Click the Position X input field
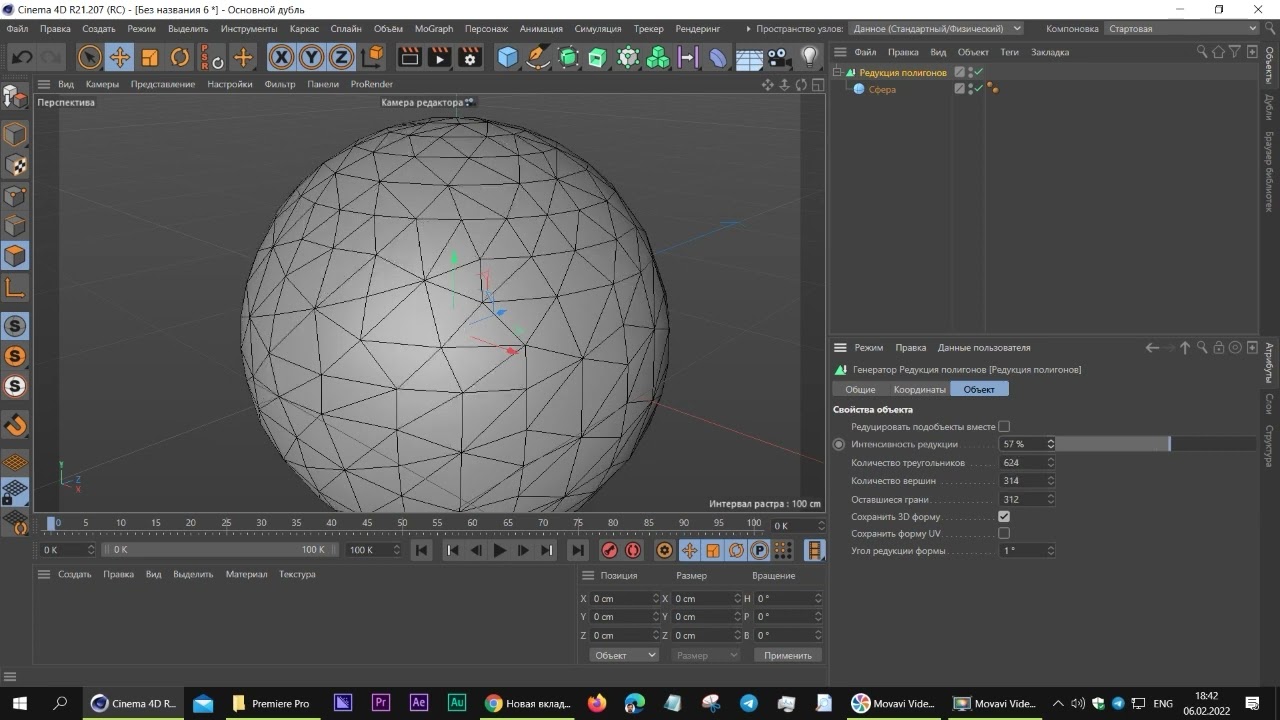 pyautogui.click(x=624, y=599)
